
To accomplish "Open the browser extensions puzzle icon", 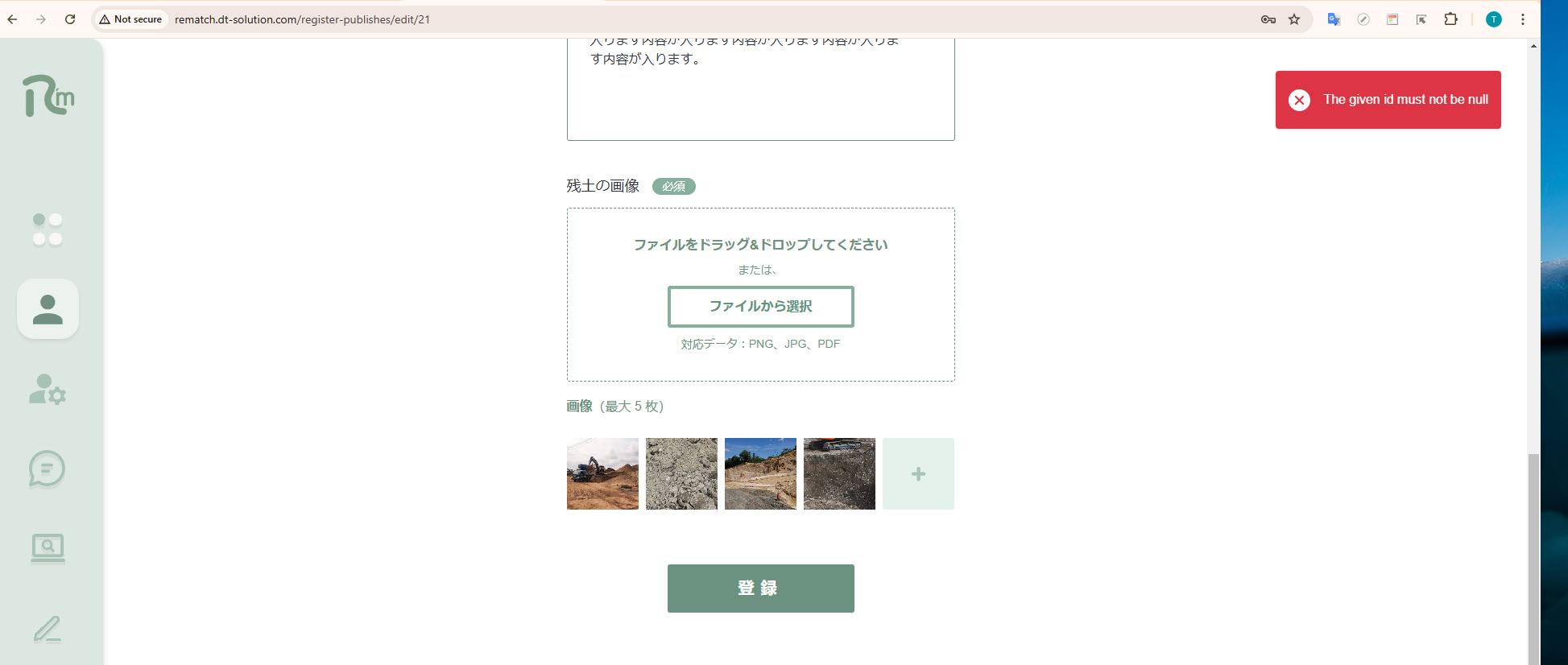I will click(1450, 19).
